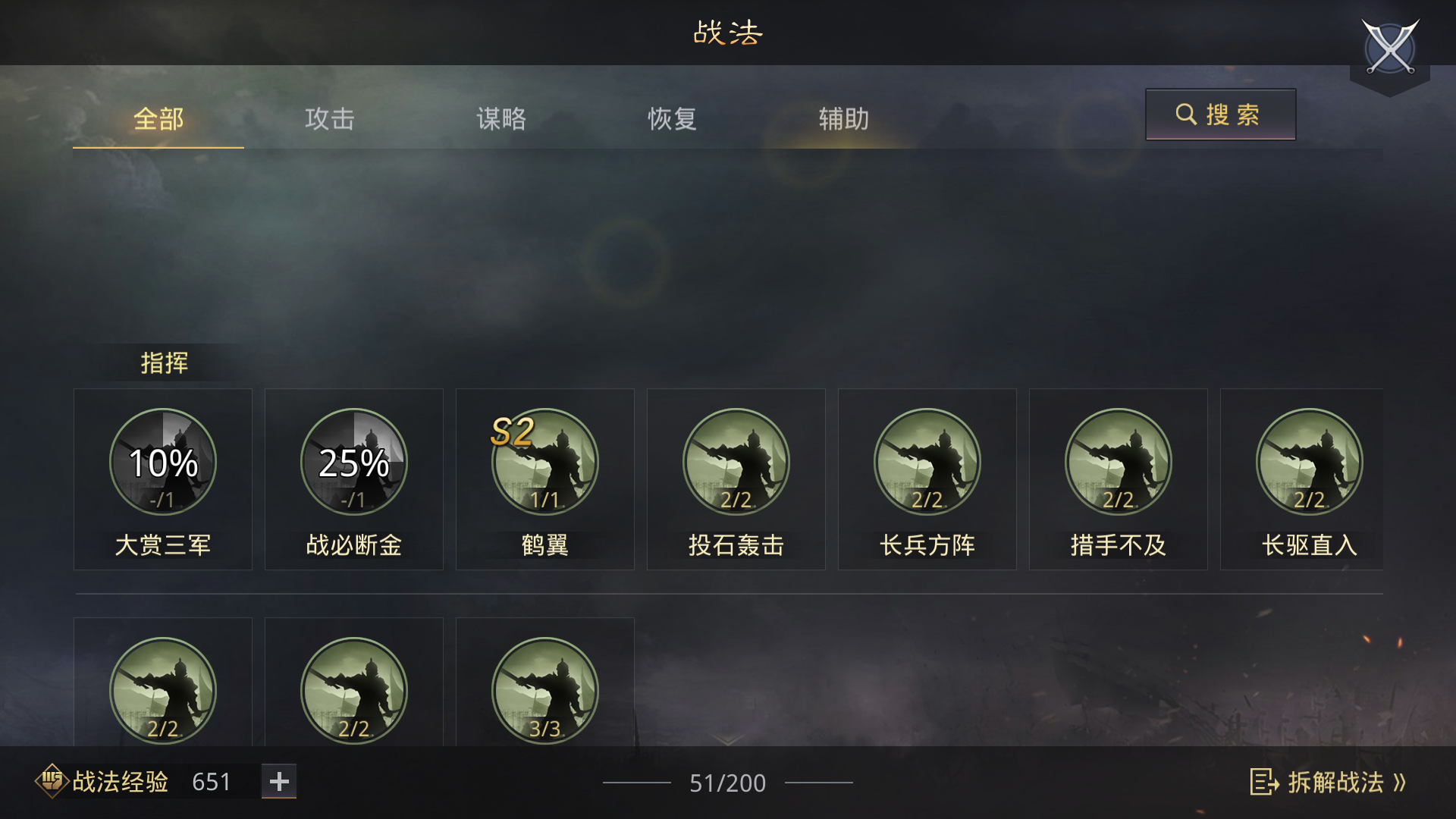Image resolution: width=1456 pixels, height=819 pixels.
Task: Select the 战必断金 tactic at 25%
Action: click(x=354, y=462)
